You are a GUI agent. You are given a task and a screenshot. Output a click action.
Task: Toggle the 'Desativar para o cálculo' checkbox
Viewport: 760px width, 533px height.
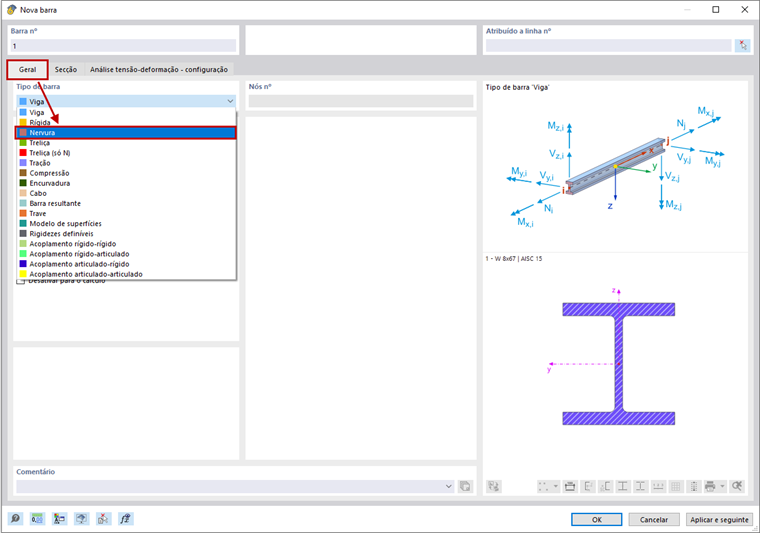(20, 282)
